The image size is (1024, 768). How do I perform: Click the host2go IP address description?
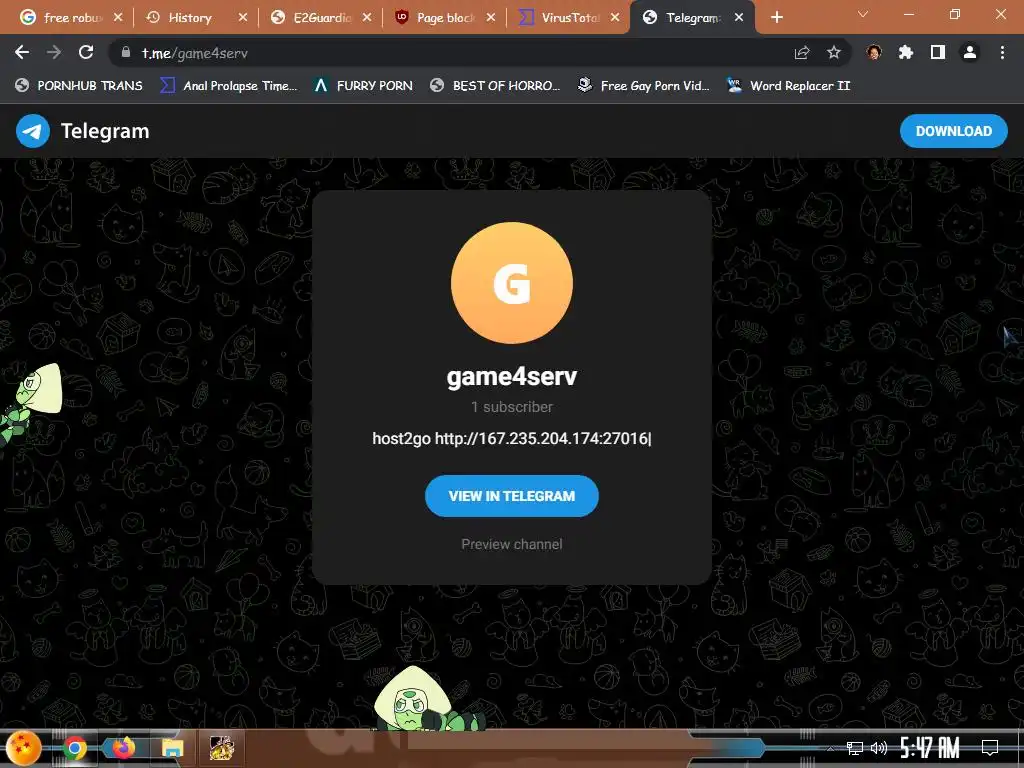click(511, 438)
